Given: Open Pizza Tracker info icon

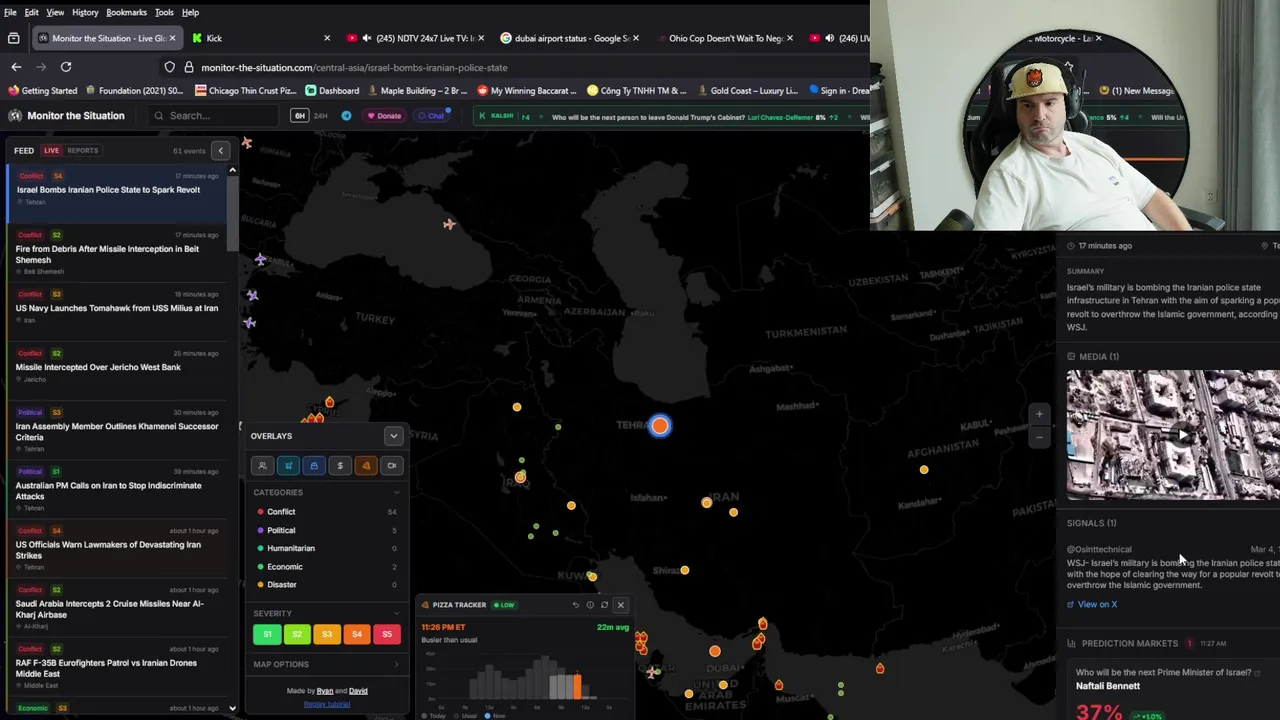Looking at the screenshot, I should click(x=589, y=605).
